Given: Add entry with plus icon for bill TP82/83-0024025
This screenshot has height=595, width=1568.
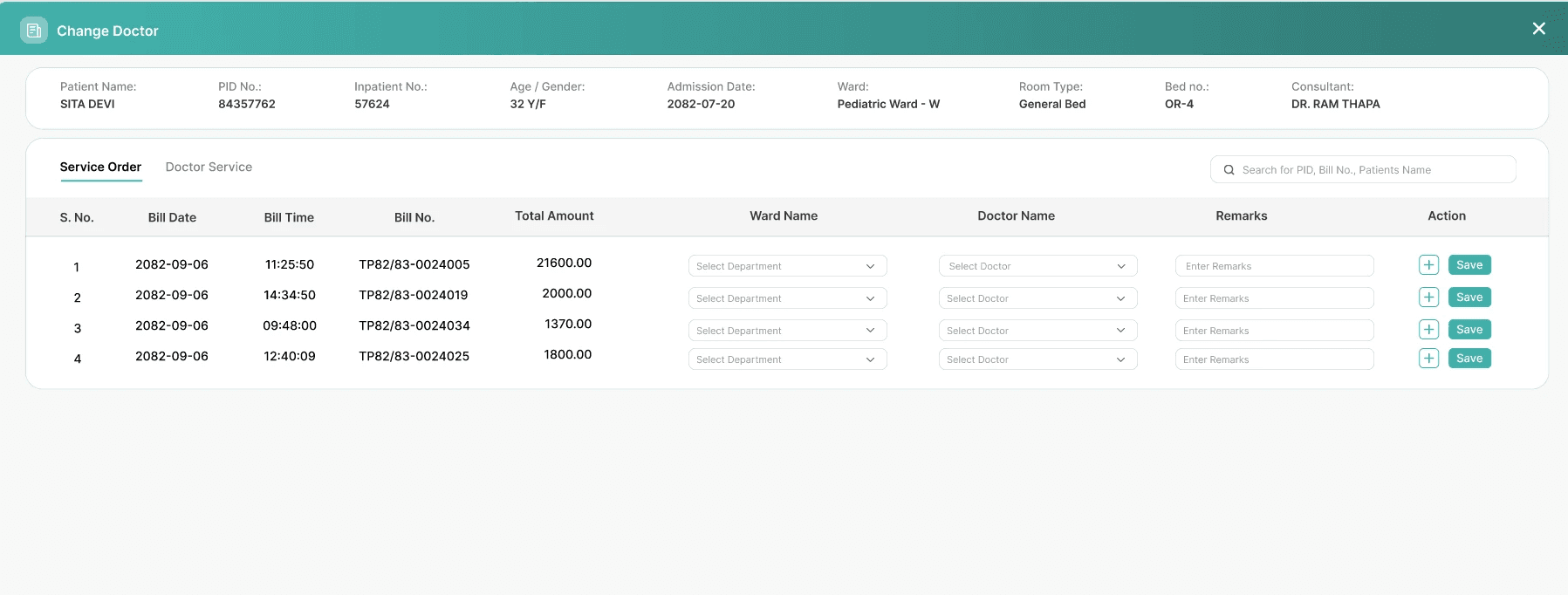Looking at the screenshot, I should tap(1428, 359).
